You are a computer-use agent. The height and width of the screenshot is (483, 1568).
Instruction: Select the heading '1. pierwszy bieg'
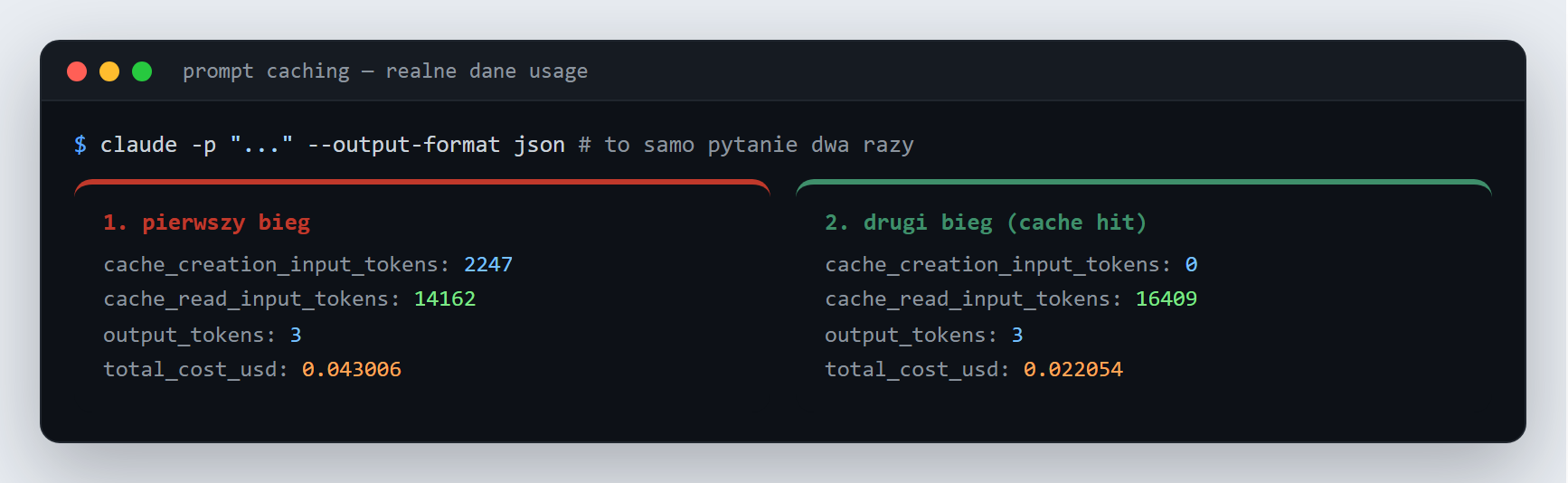[x=207, y=223]
